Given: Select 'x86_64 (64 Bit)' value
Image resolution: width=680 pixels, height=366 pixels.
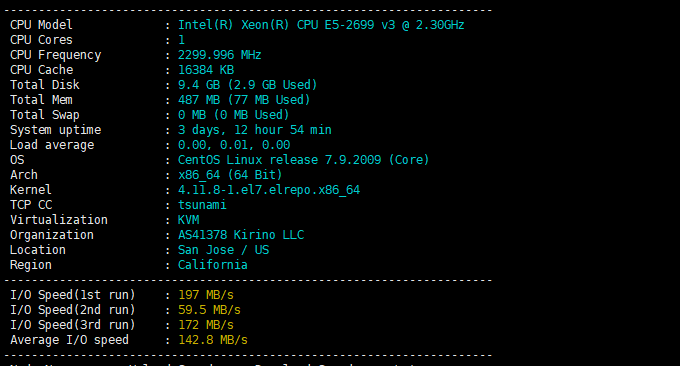Looking at the screenshot, I should (x=230, y=175).
